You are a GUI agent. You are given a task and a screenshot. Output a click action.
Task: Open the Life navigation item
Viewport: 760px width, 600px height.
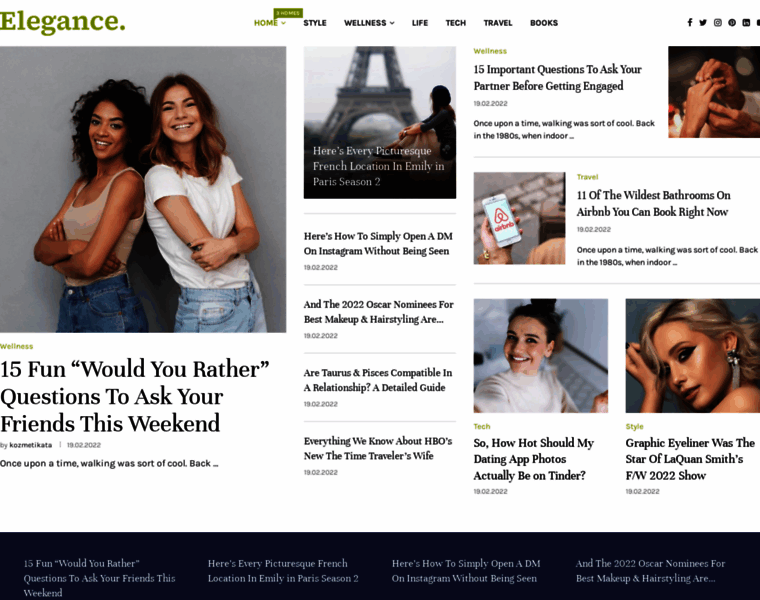point(420,23)
